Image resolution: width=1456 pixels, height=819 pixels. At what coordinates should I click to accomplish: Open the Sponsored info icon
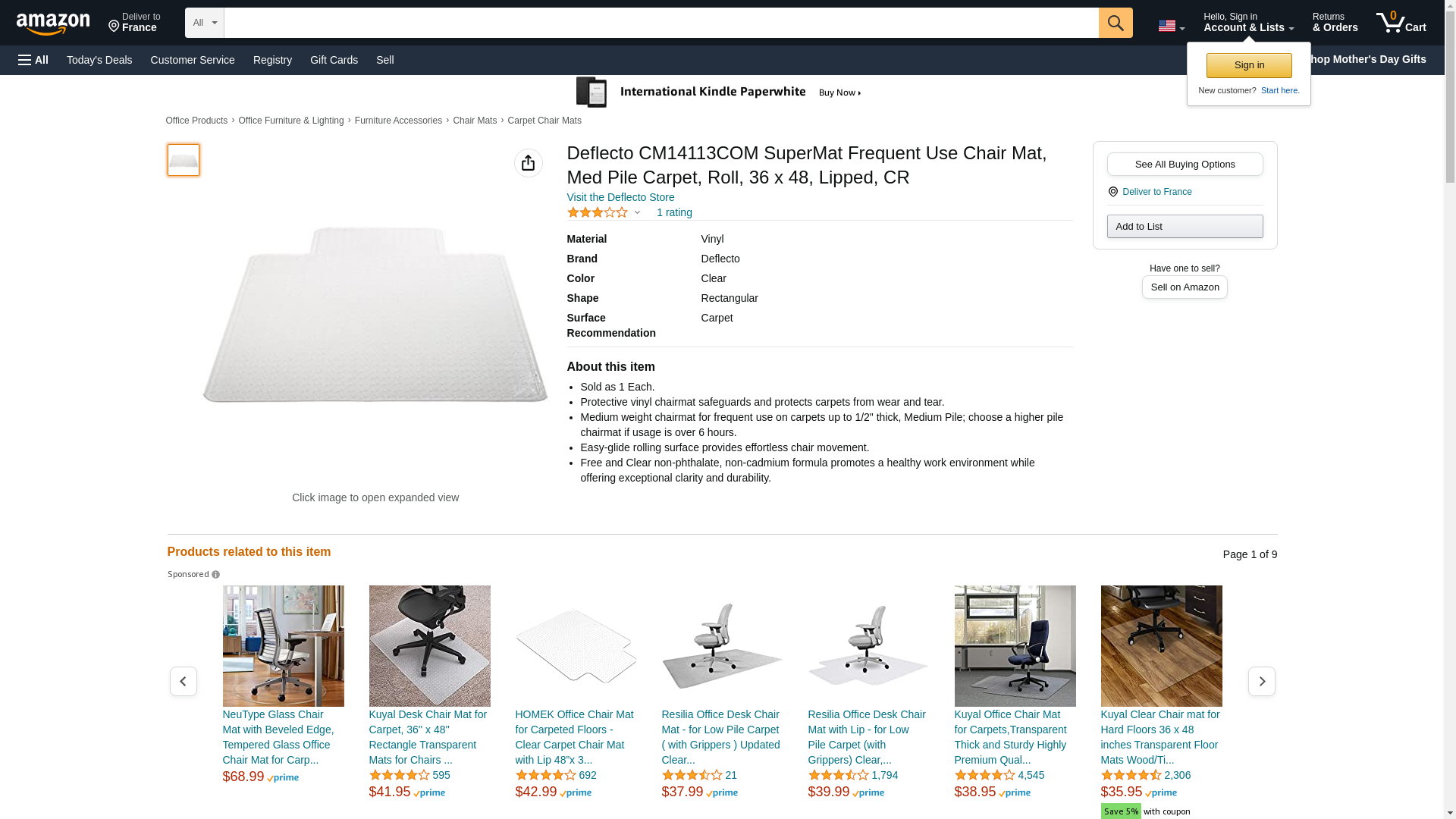215,575
